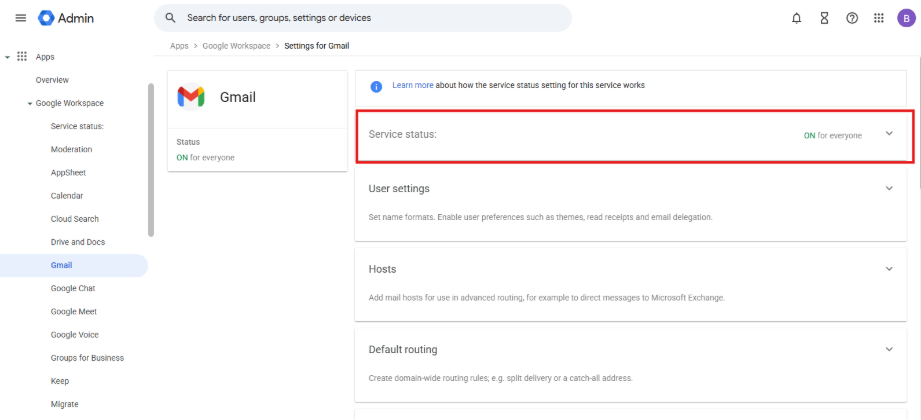The image size is (921, 420).
Task: Click the Default routing heading
Action: 403,350
